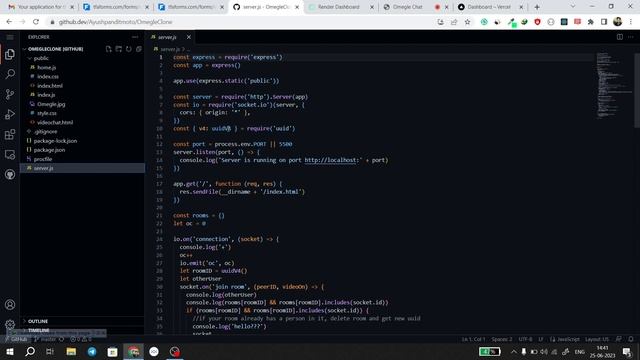Open the GitHub view in activity bar
The width and height of the screenshot is (640, 360).
pyautogui.click(x=10, y=174)
